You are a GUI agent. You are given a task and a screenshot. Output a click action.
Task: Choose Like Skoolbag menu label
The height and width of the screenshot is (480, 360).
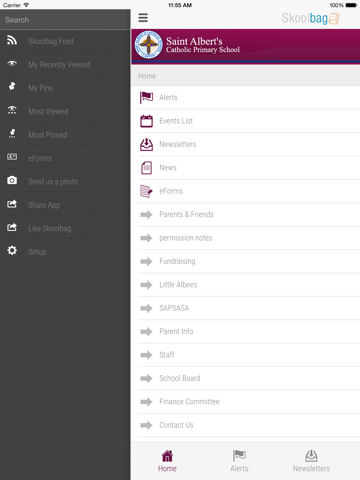pos(50,228)
